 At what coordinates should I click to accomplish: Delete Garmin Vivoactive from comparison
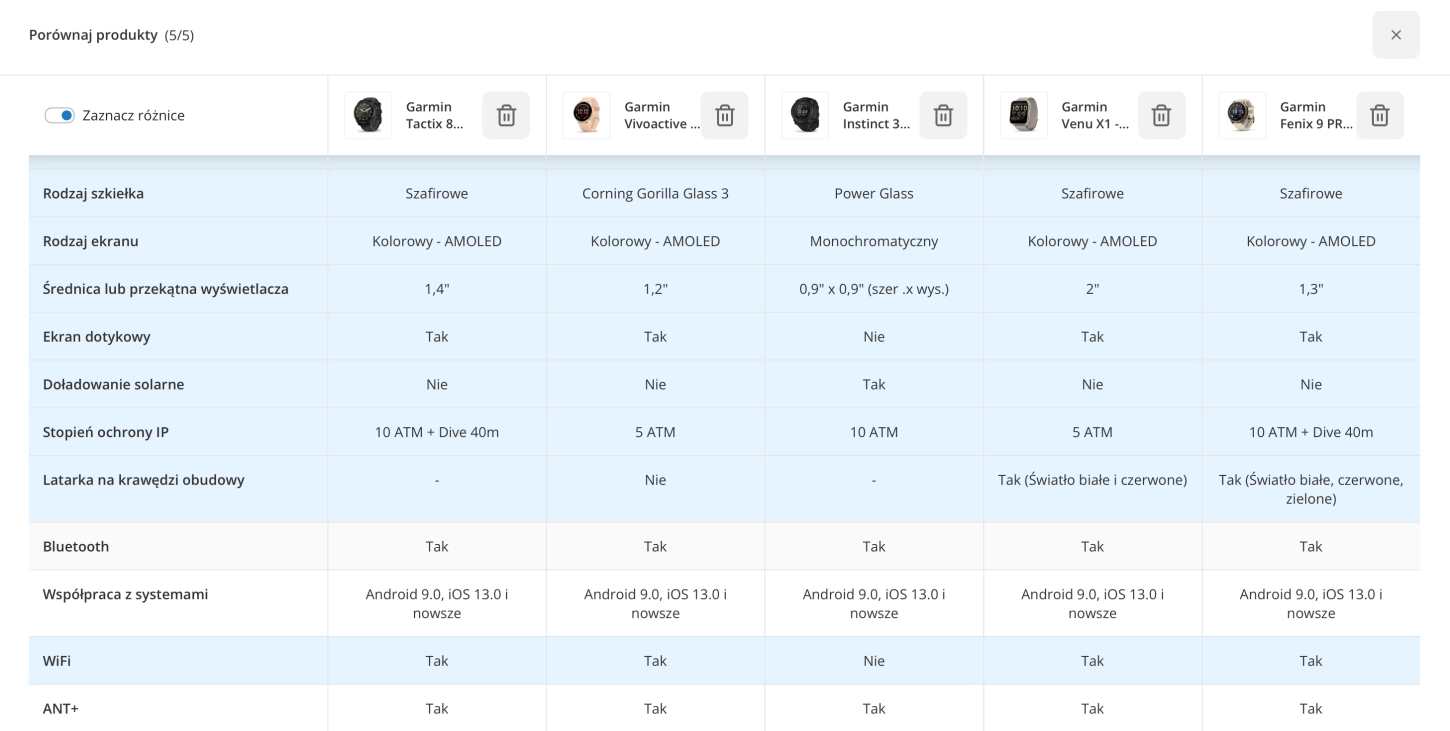pos(724,115)
